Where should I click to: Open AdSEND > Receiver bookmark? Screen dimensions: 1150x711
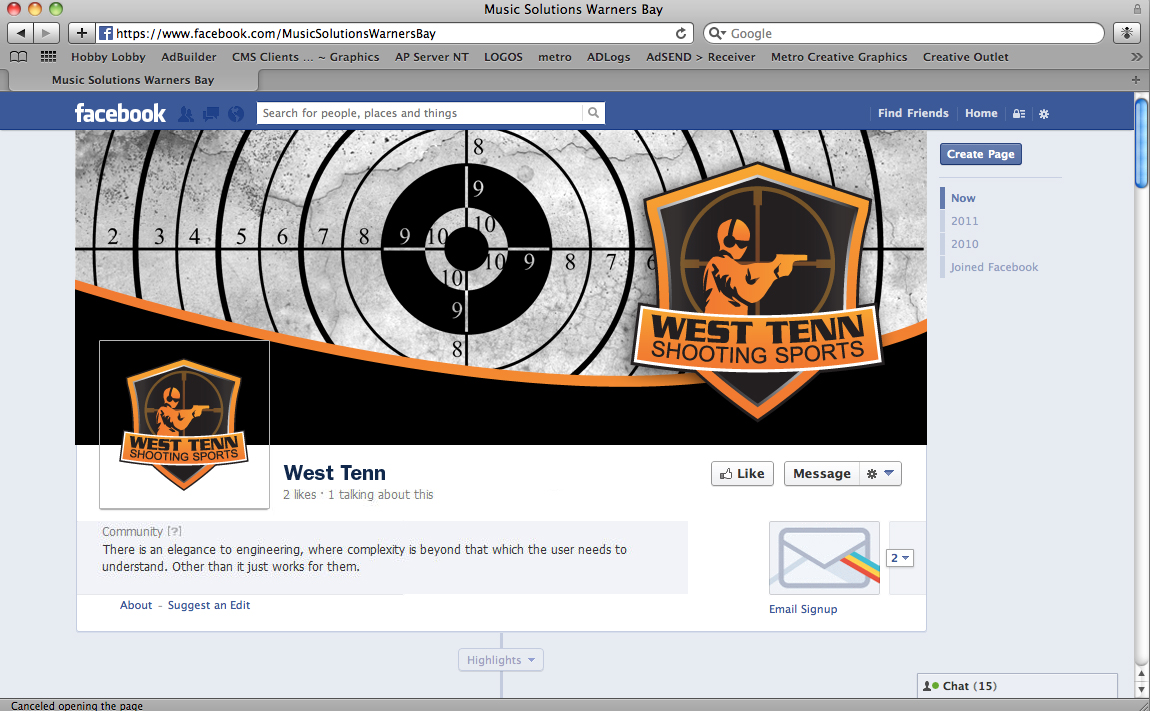[x=700, y=56]
